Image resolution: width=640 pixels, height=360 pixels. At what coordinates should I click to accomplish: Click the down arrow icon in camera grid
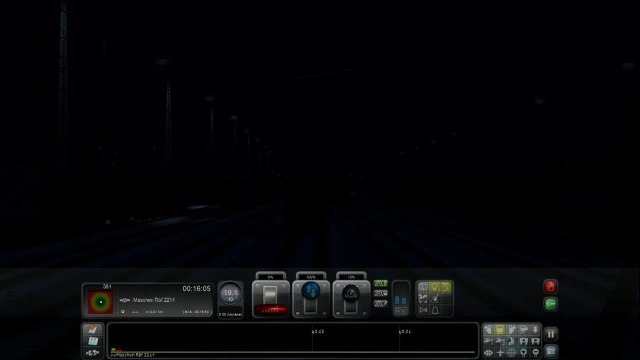click(x=535, y=329)
